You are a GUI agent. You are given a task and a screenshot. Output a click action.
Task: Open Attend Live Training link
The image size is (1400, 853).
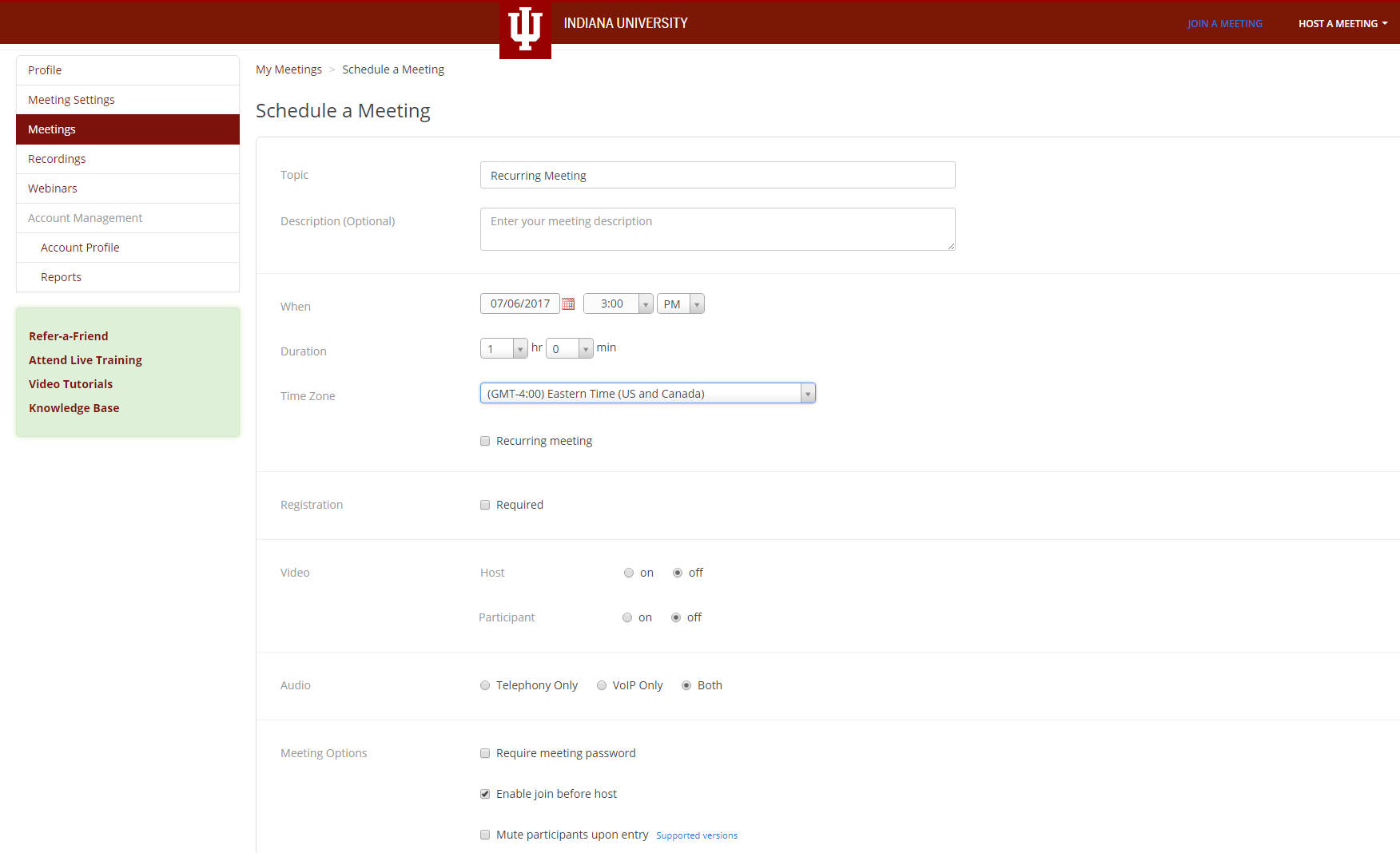(86, 360)
